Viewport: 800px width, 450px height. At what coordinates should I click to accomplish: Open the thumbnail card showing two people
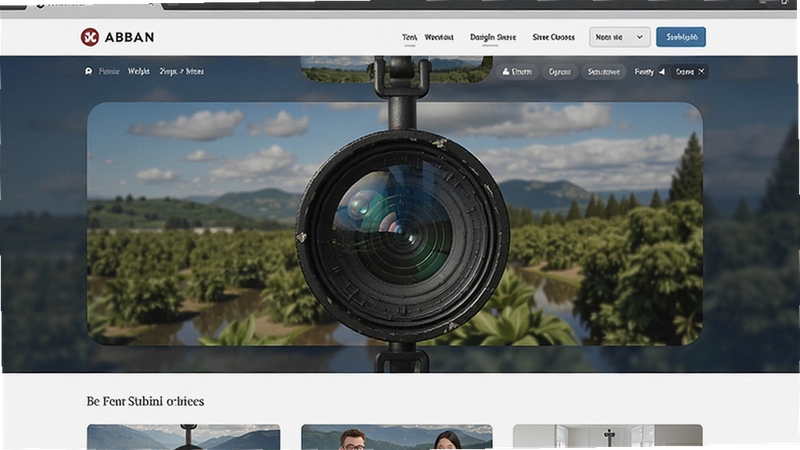[x=397, y=437]
